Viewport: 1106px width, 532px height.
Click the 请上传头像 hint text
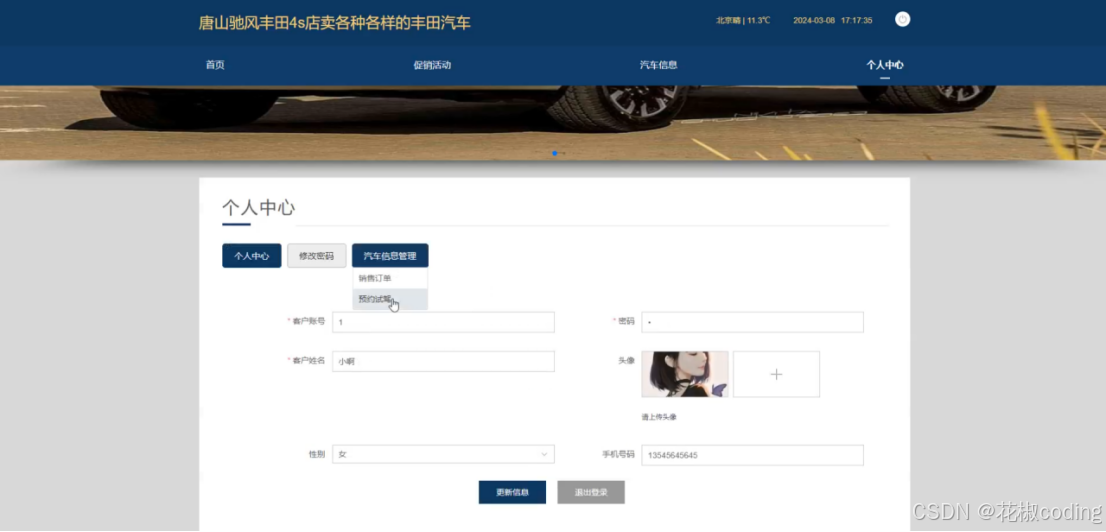click(x=659, y=417)
